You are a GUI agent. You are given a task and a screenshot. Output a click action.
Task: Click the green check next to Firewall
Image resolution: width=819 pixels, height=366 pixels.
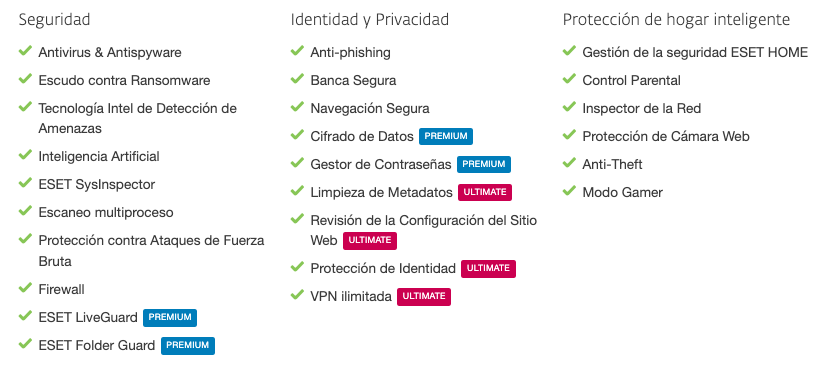pos(25,288)
